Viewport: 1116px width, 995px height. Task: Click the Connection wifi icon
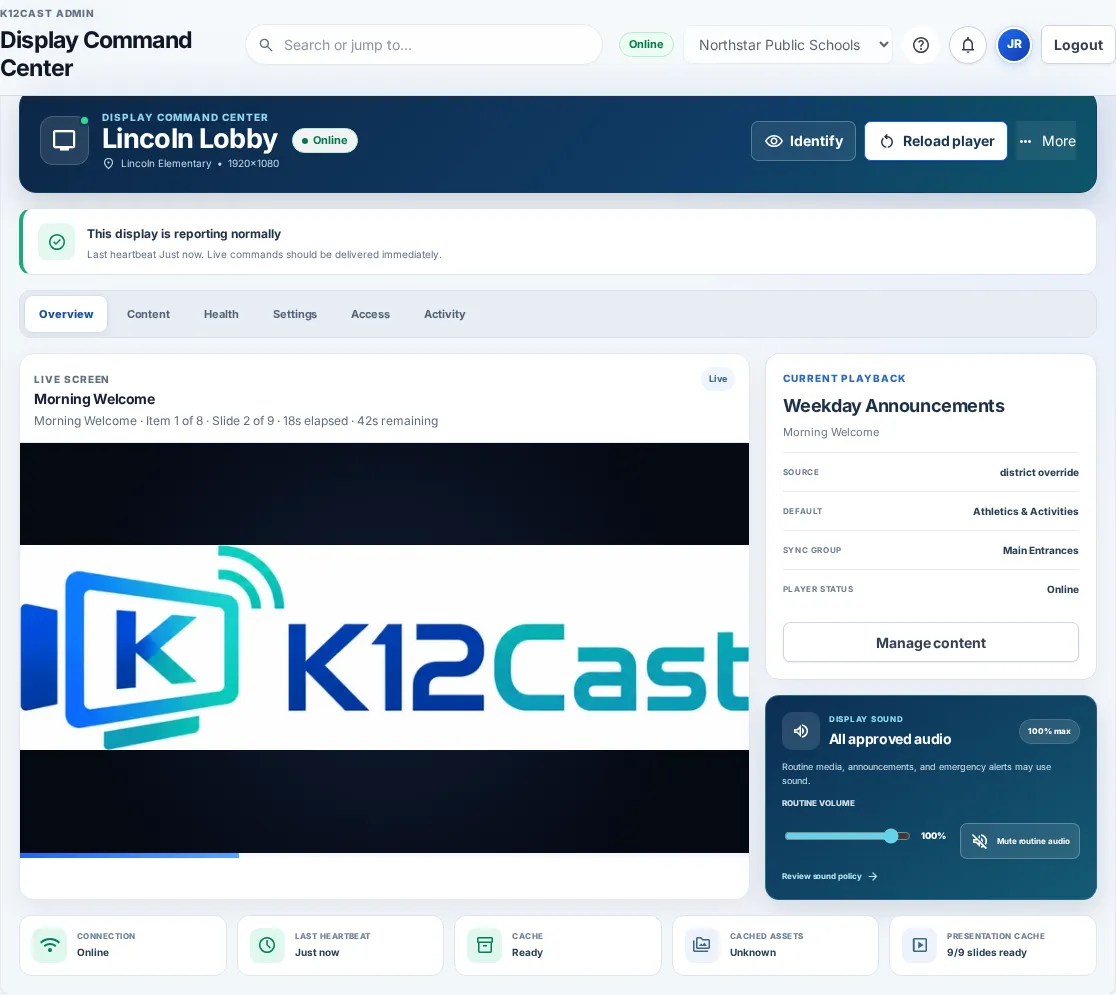(x=50, y=944)
